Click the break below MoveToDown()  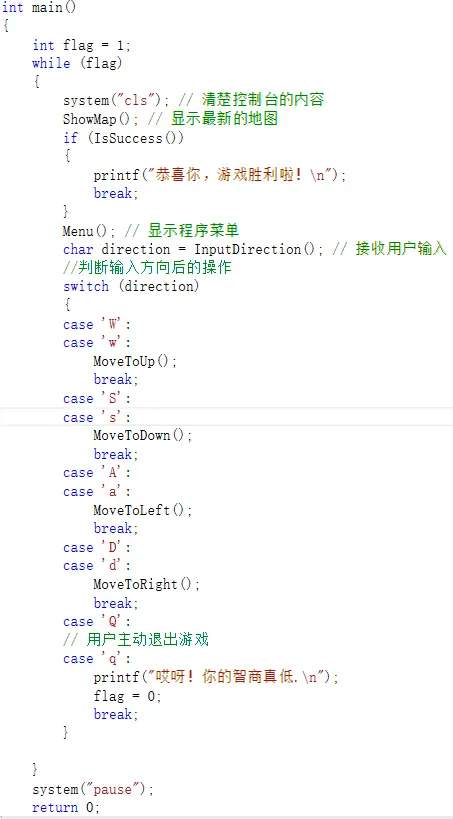116,454
